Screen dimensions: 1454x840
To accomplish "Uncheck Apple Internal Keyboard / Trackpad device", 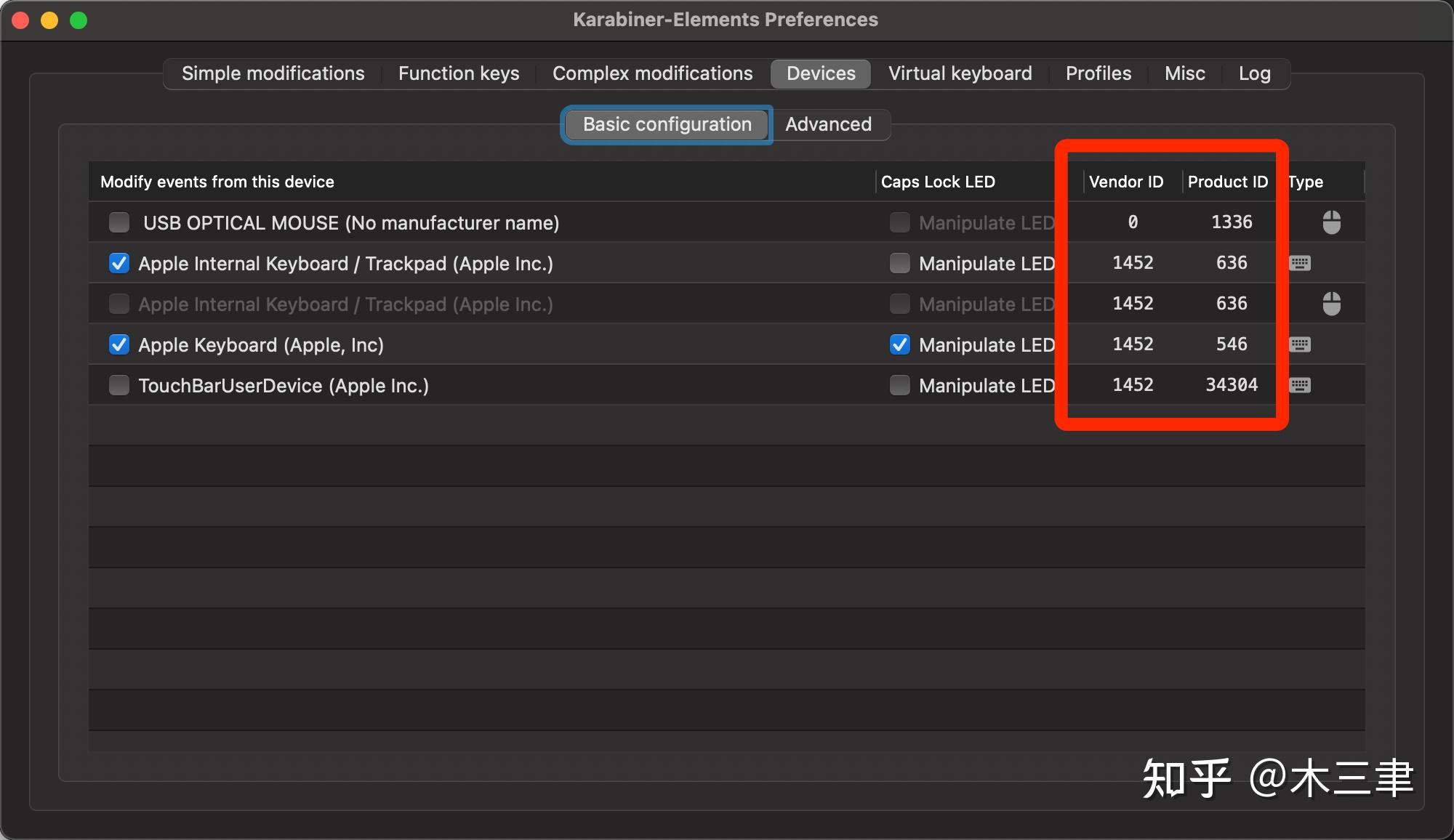I will point(119,263).
